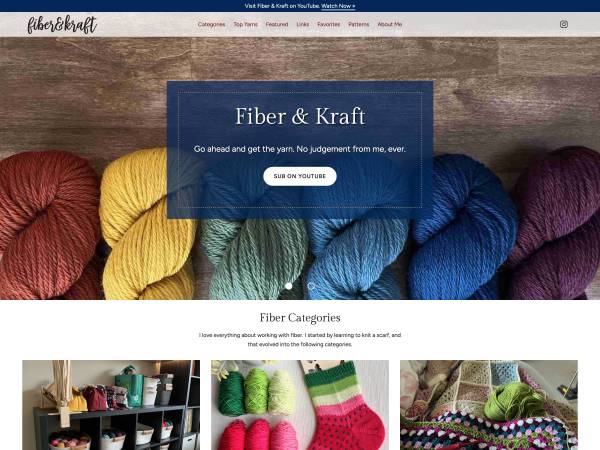The width and height of the screenshot is (600, 450).
Task: Go to the Featured nav link
Action: click(x=277, y=24)
